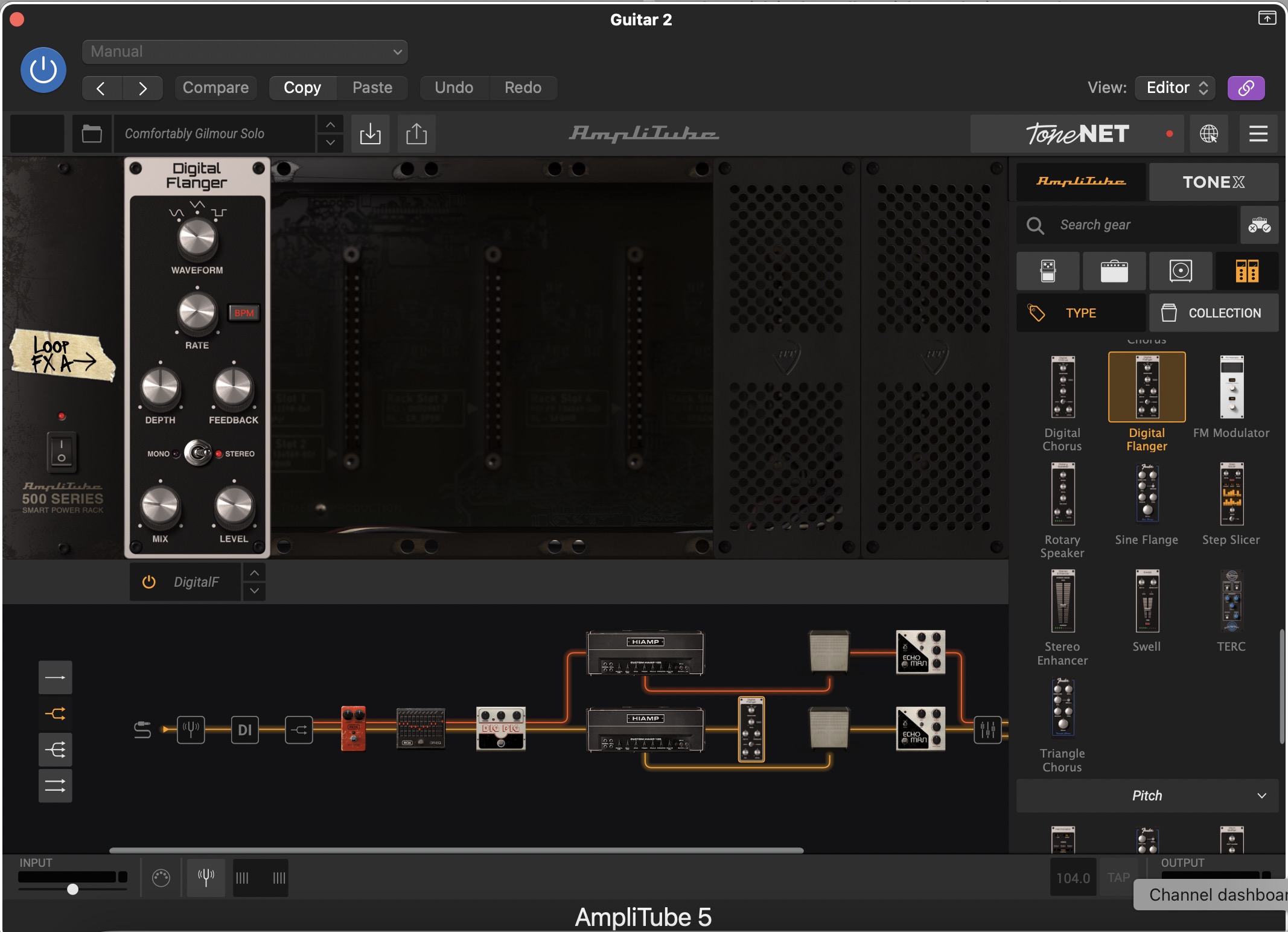Viewport: 1288px width, 932px height.
Task: Flip the 500 Series rack power switch
Action: 62,452
